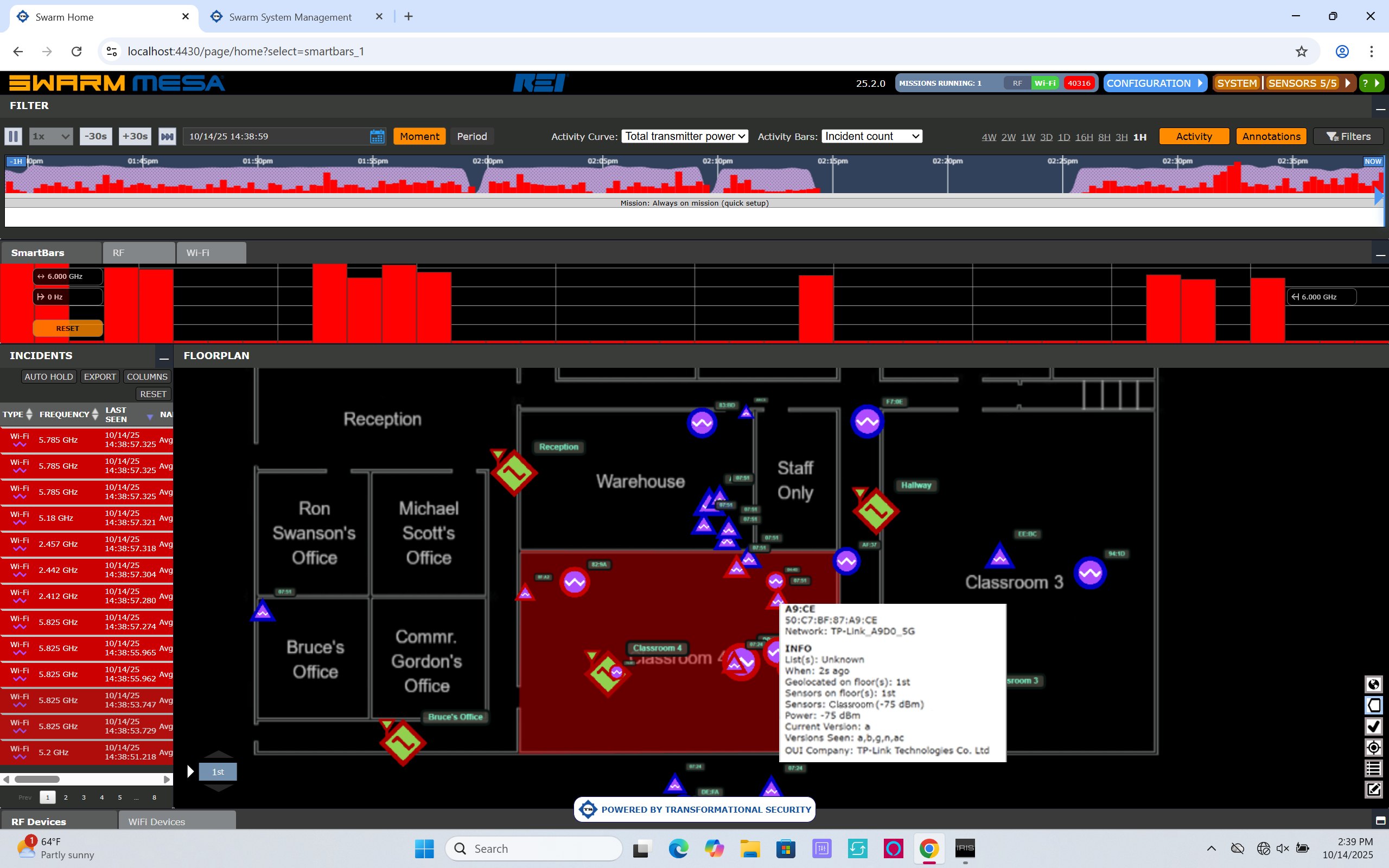This screenshot has height=868, width=1389.
Task: Open the WiFi Devices tab
Action: 177,821
